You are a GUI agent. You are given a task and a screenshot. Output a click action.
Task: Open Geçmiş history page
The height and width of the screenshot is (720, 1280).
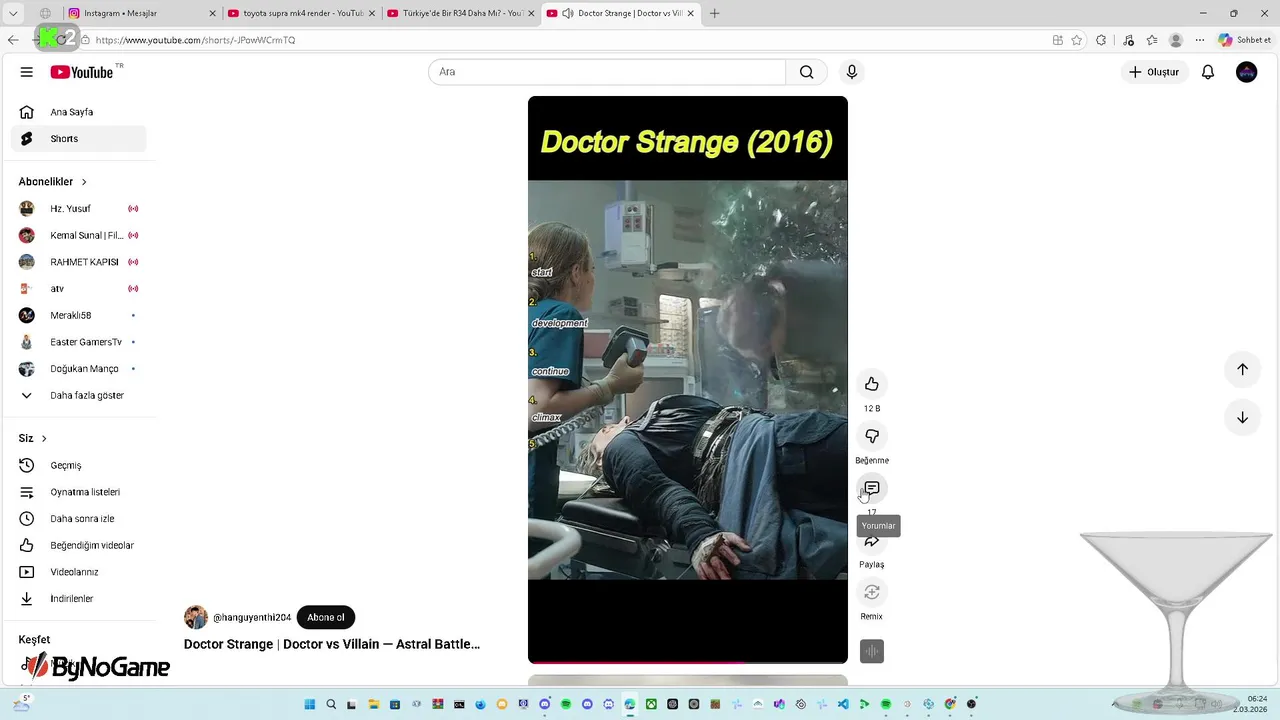pyautogui.click(x=79, y=465)
